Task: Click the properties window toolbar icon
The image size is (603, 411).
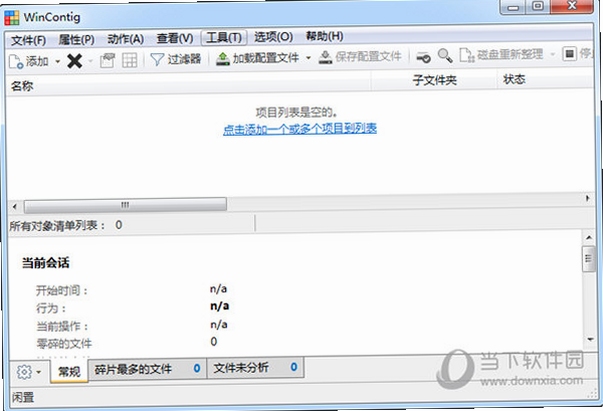Action: (107, 60)
